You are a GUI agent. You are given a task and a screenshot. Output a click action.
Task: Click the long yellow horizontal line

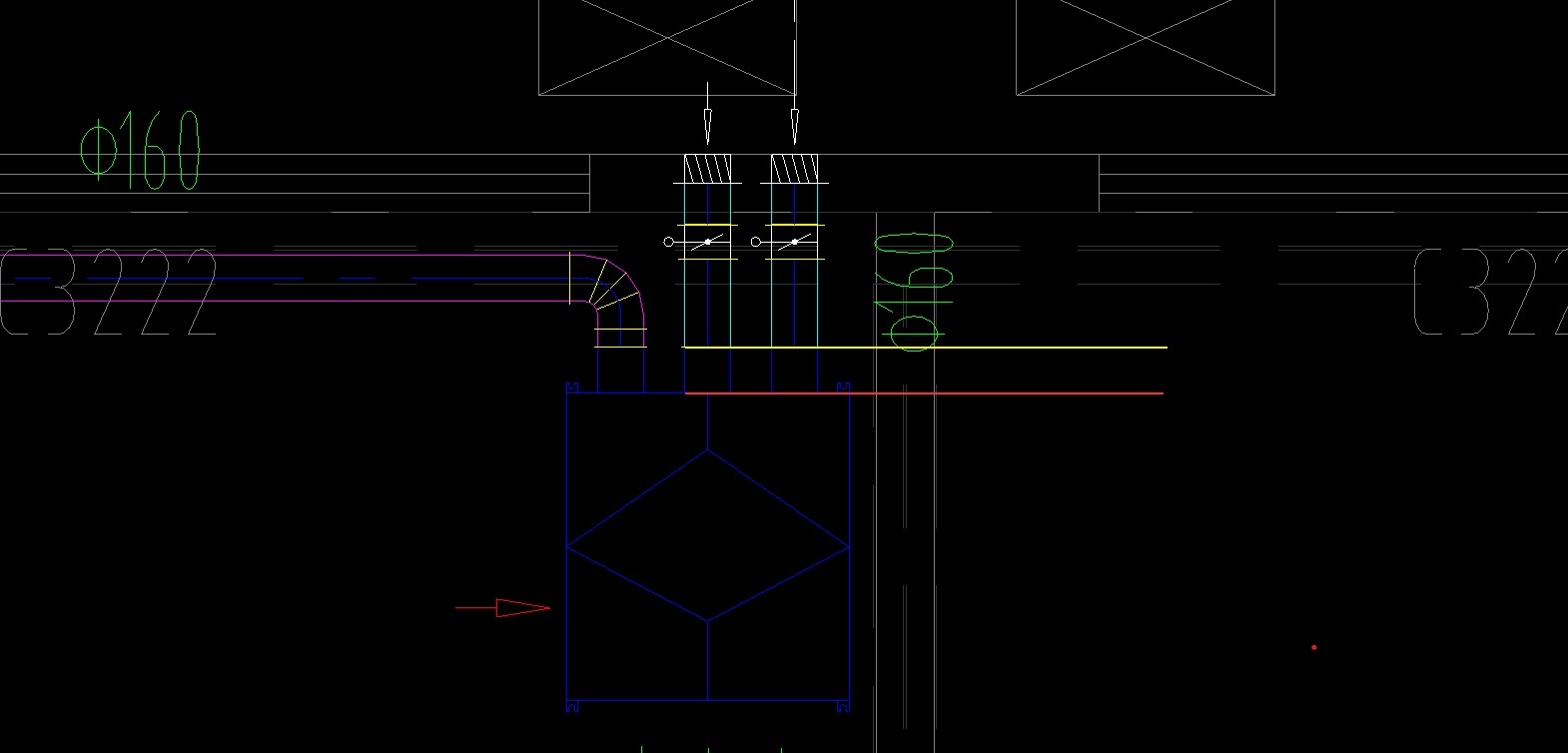(925, 348)
